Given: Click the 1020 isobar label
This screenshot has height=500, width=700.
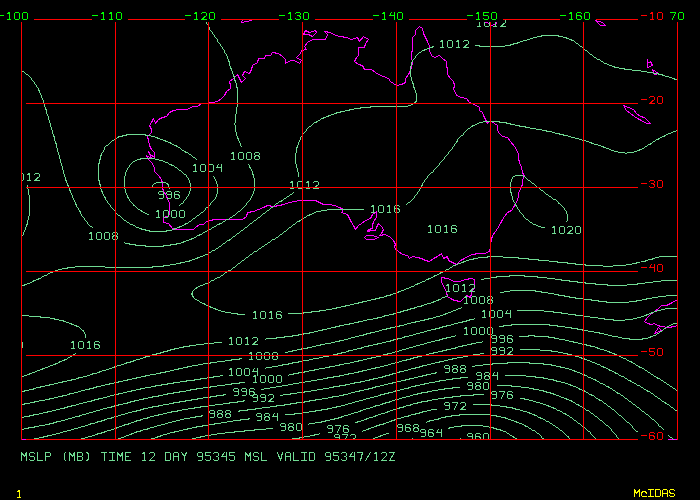Looking at the screenshot, I should [x=566, y=230].
